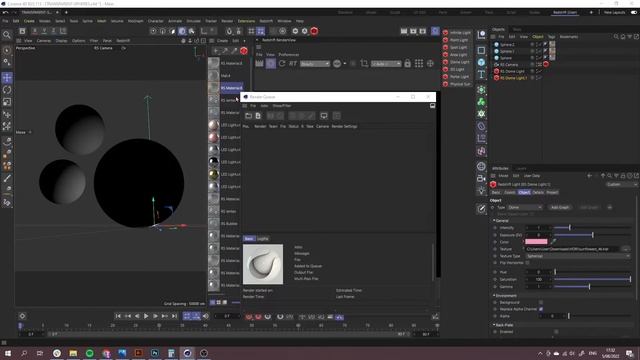Click the Light bulb object icon in right palette
Image resolution: width=640 pixels, height=360 pixels.
point(481,191)
